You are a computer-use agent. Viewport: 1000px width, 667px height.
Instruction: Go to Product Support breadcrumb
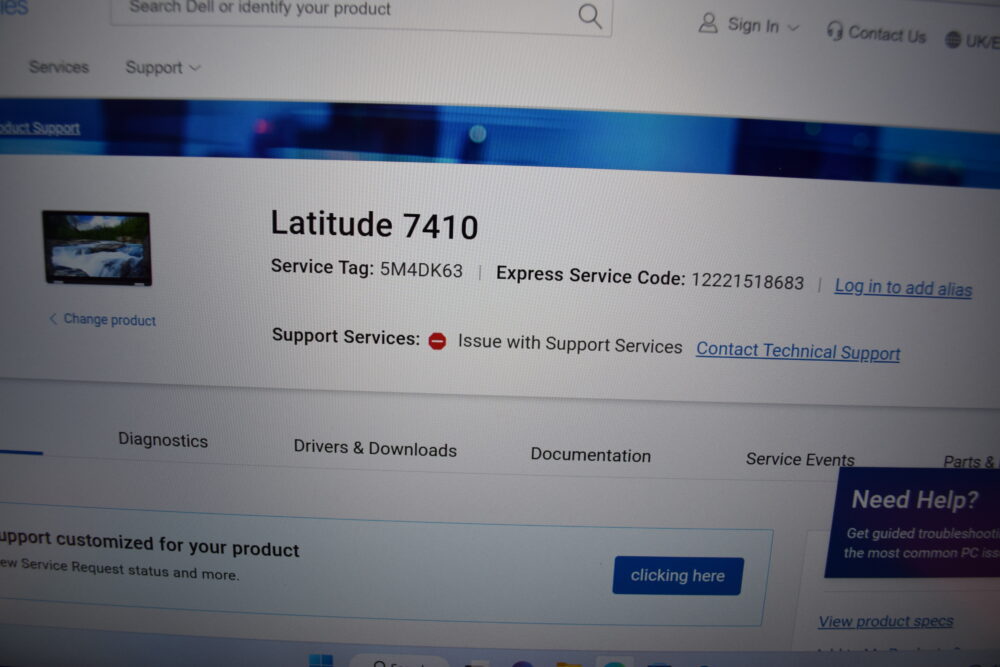pyautogui.click(x=40, y=128)
